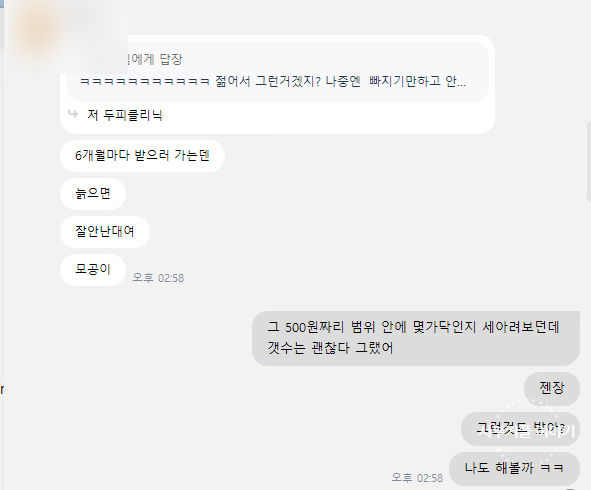The image size is (591, 490).
Task: Click the 오후 02:58 timestamp beside 나도 해볼까
Action: [417, 478]
